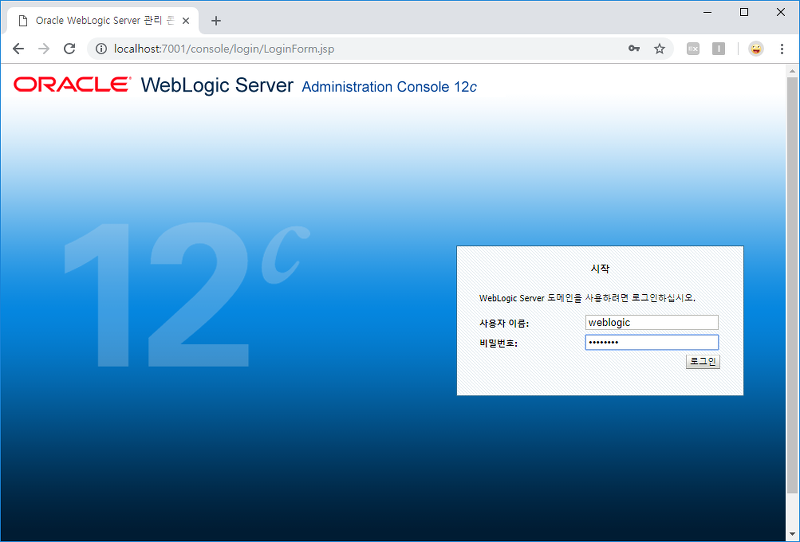Open the saved password key icon

point(634,48)
